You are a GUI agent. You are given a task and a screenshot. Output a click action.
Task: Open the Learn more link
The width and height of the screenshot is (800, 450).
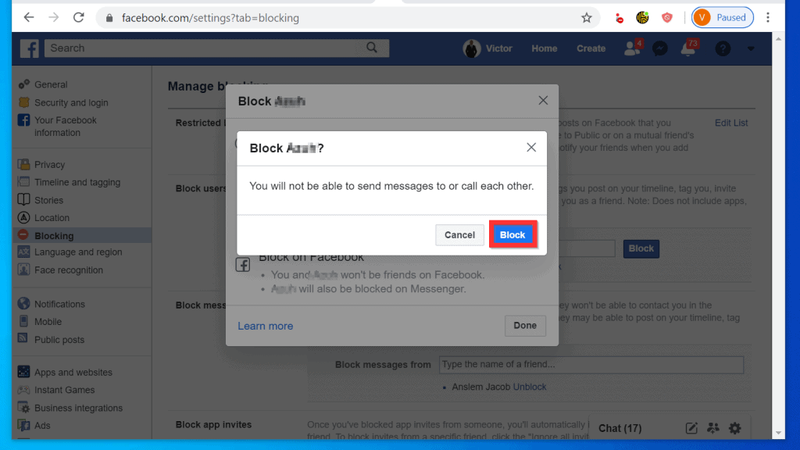[265, 326]
